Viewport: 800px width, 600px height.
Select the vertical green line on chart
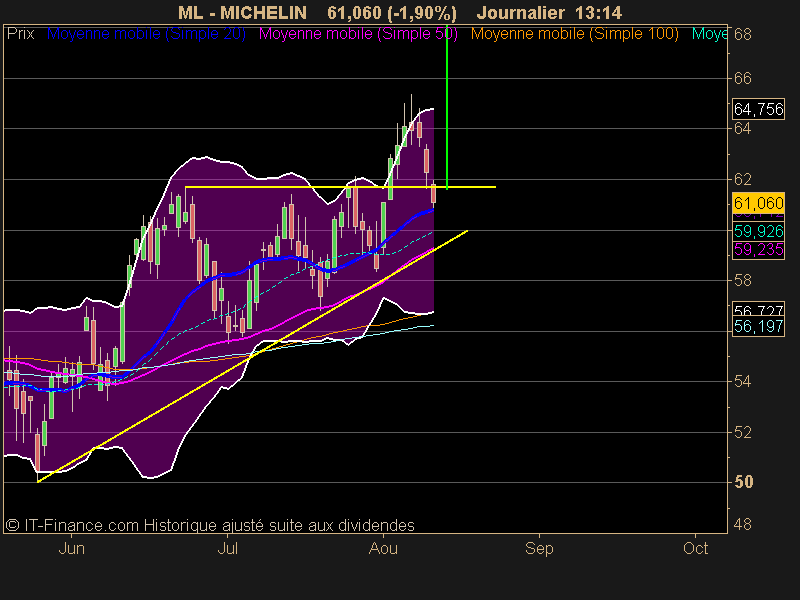tap(447, 107)
